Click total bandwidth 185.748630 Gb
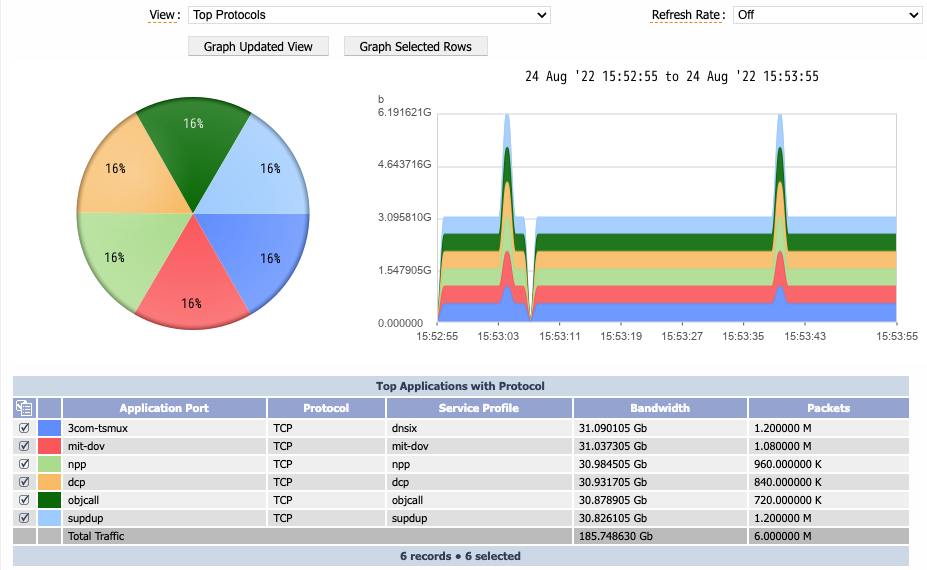Viewport: 927px width, 570px height. click(615, 536)
